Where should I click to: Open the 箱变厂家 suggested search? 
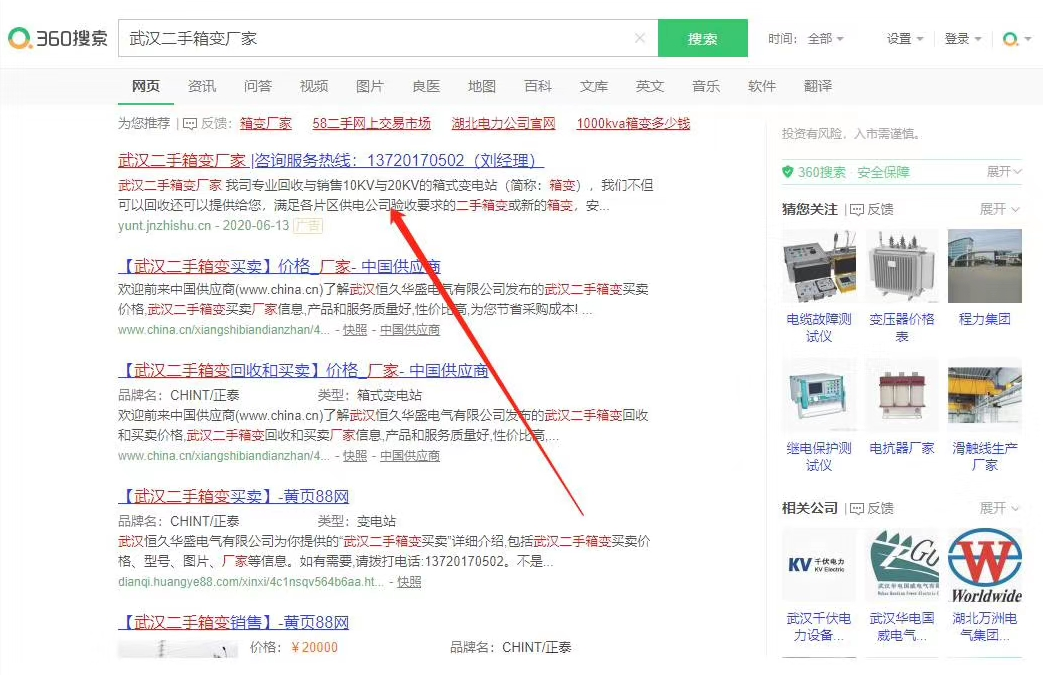[266, 124]
